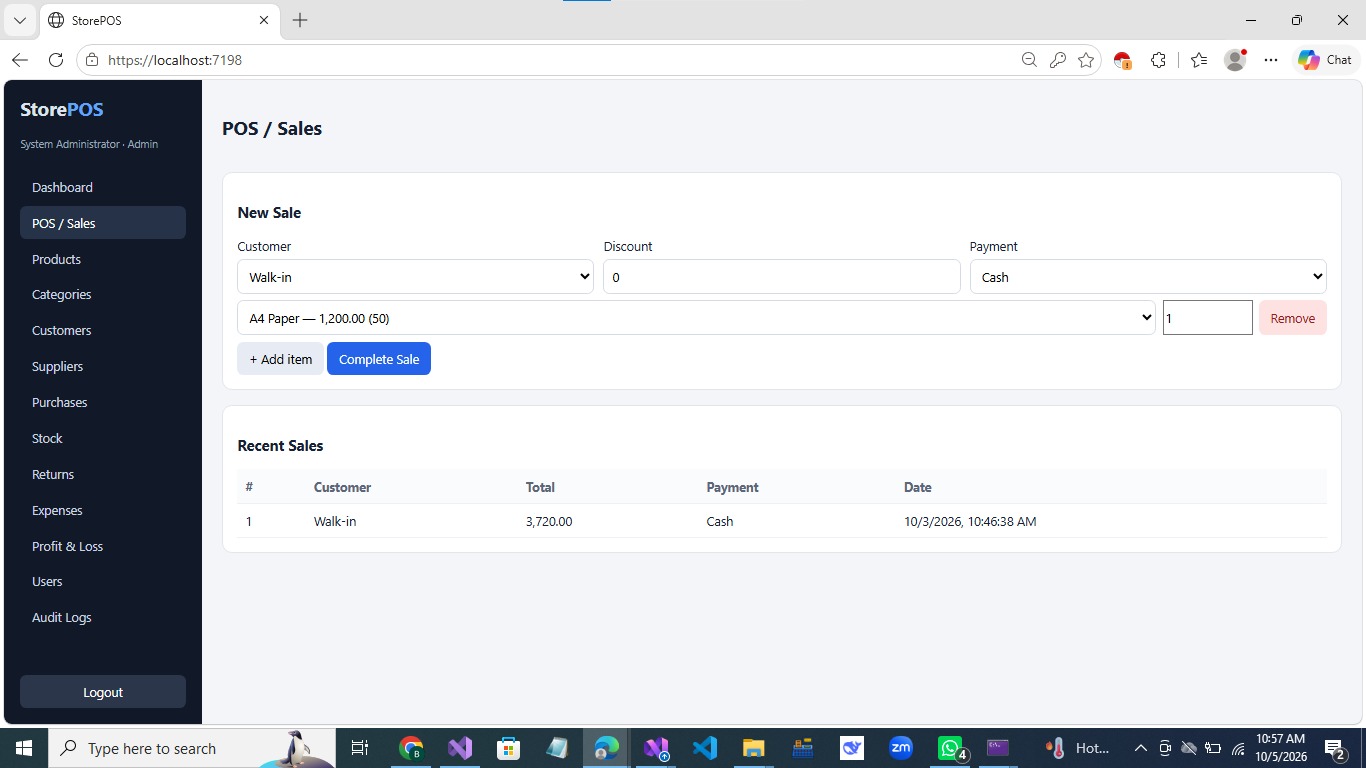
Task: Switch to Microsoft Edge on taskbar
Action: [606, 748]
